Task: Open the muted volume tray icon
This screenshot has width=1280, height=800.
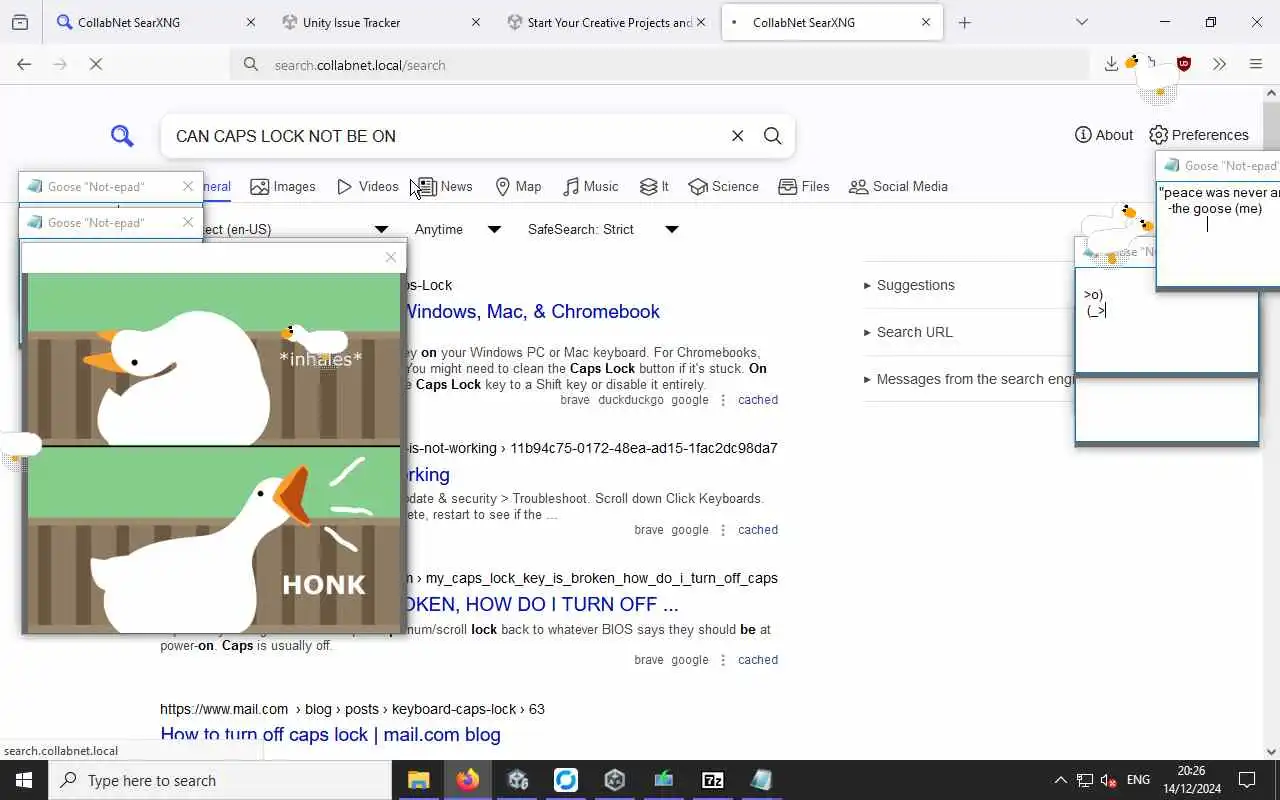Action: tap(1109, 780)
